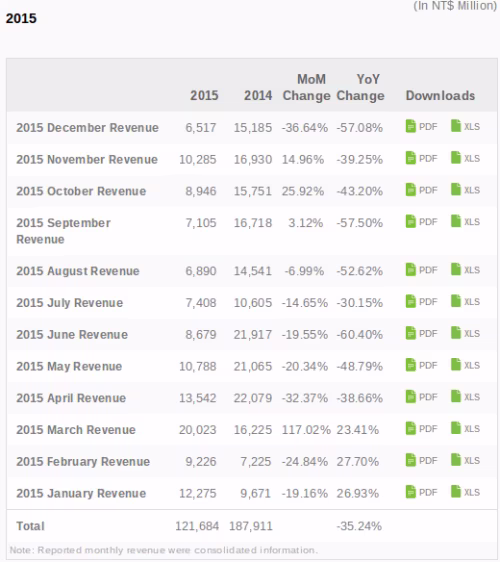Open November 2015 revenue PDF file
This screenshot has height=562, width=500.
pos(422,158)
